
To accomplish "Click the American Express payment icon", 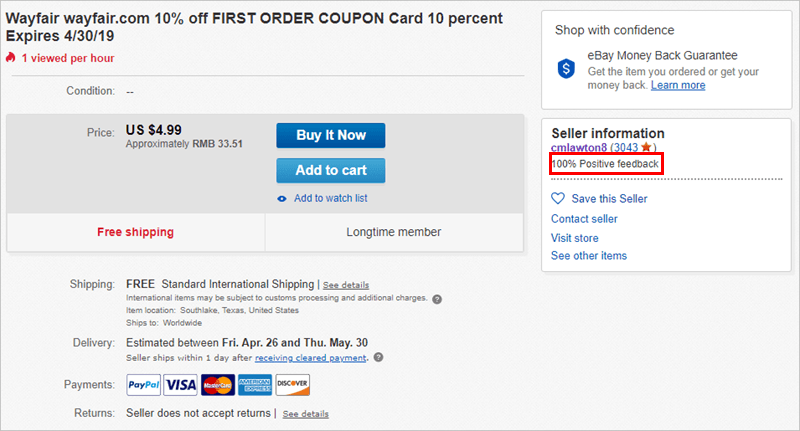I will (x=255, y=385).
